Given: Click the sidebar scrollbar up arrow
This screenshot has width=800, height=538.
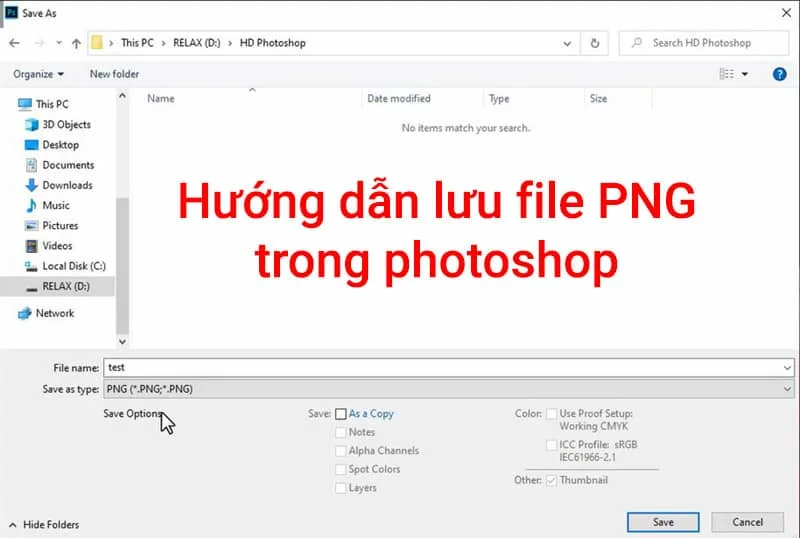Looking at the screenshot, I should click(122, 95).
